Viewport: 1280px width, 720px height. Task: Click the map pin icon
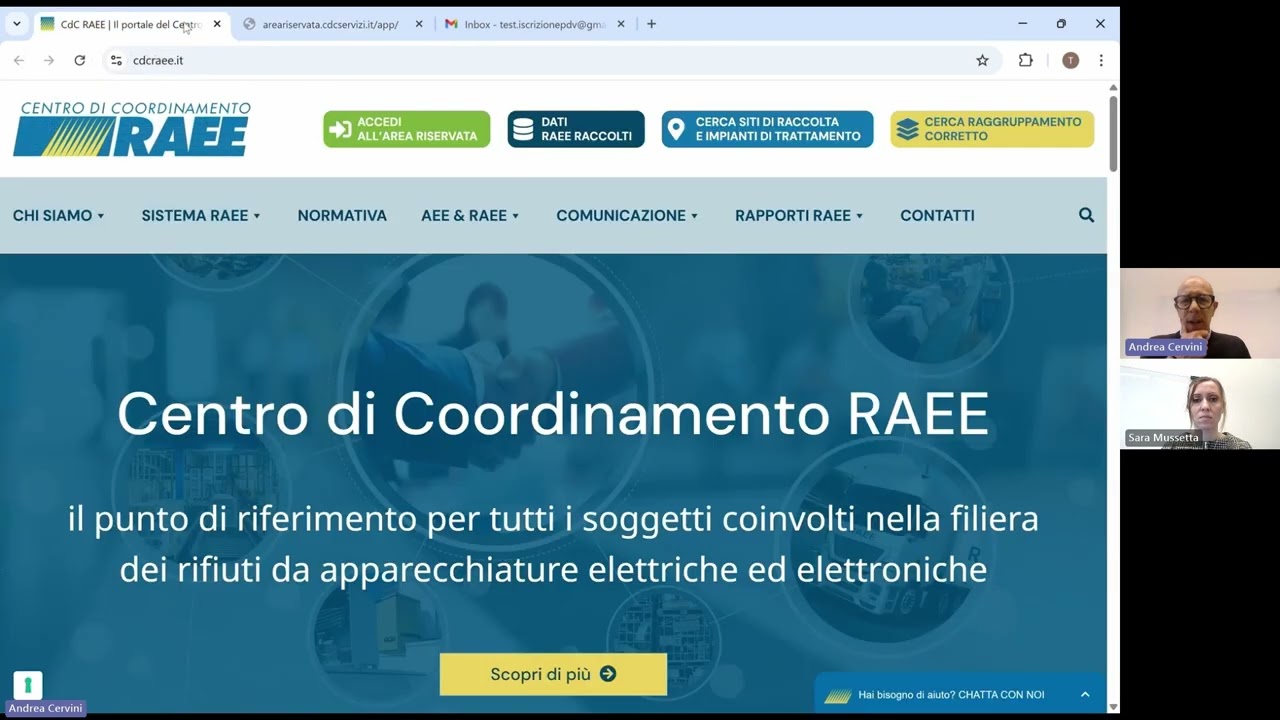(676, 129)
